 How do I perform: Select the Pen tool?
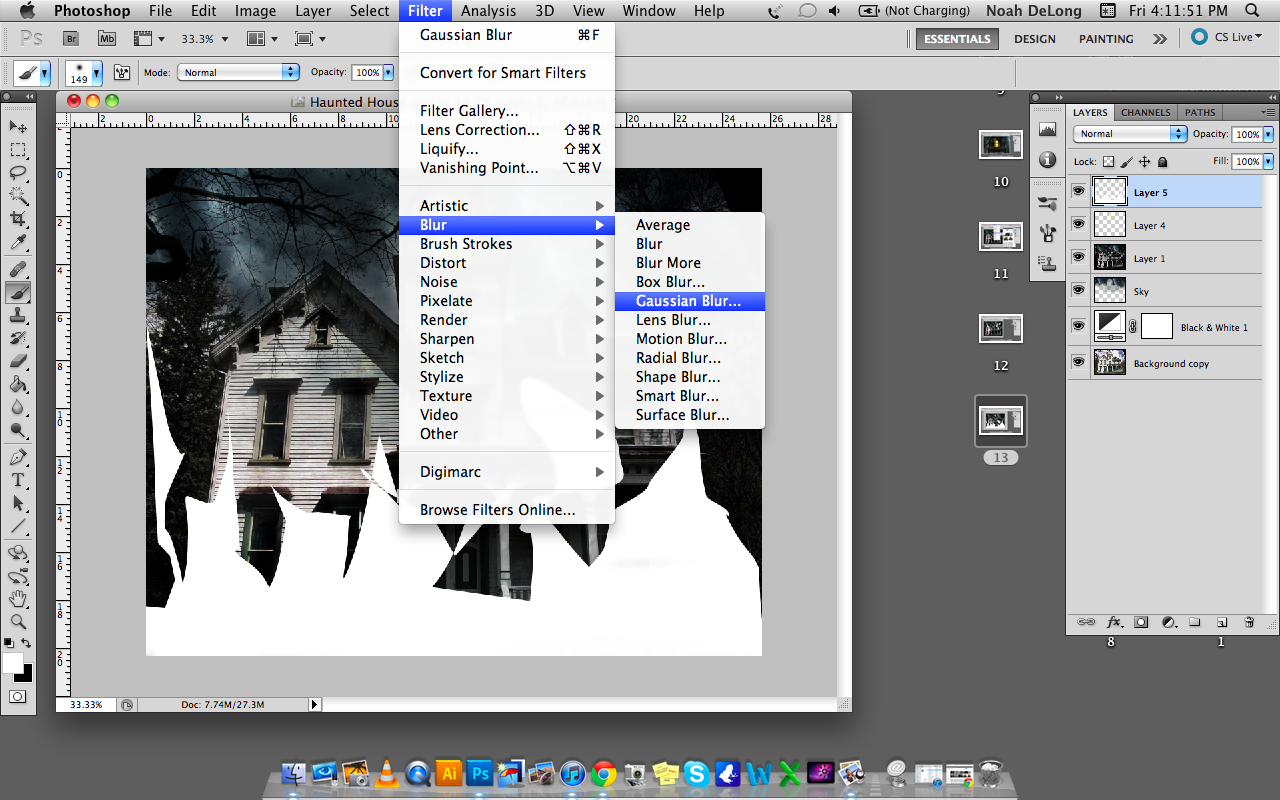click(18, 458)
